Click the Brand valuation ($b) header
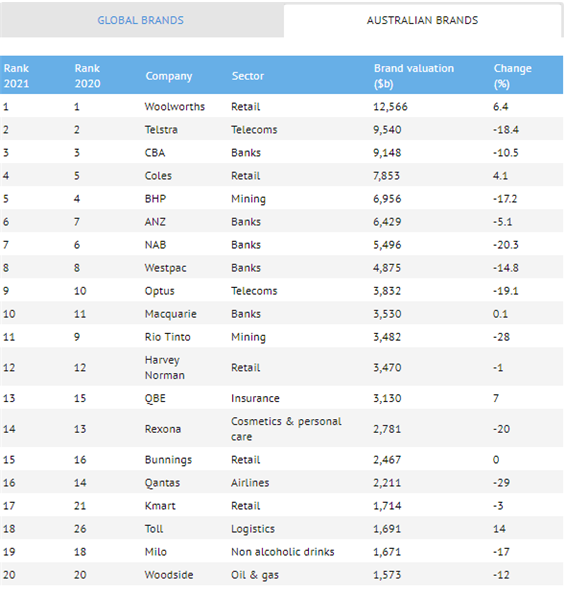The image size is (566, 591). [414, 76]
